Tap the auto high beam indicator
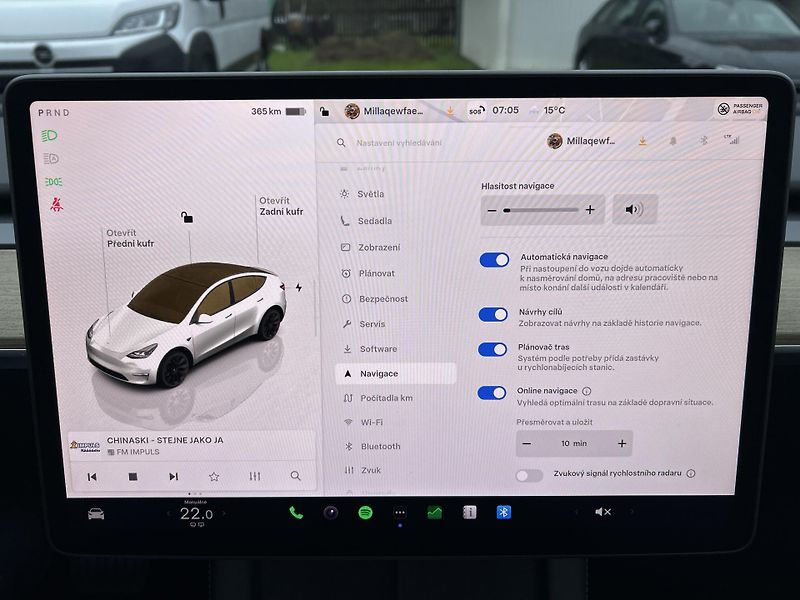800x600 pixels. pyautogui.click(x=51, y=159)
